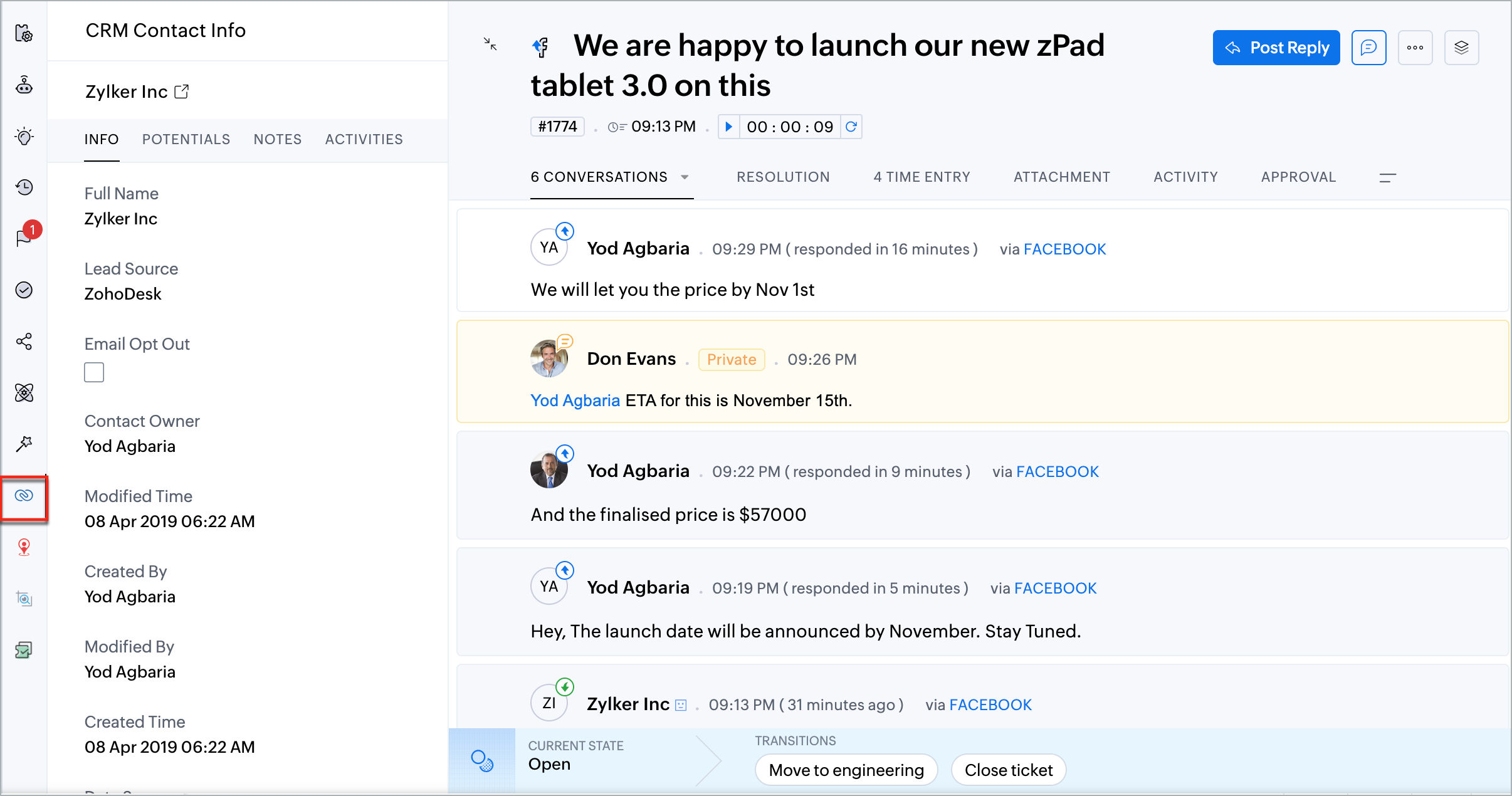Viewport: 1512px width, 796px height.
Task: Open the history clock icon in sidebar
Action: [24, 187]
